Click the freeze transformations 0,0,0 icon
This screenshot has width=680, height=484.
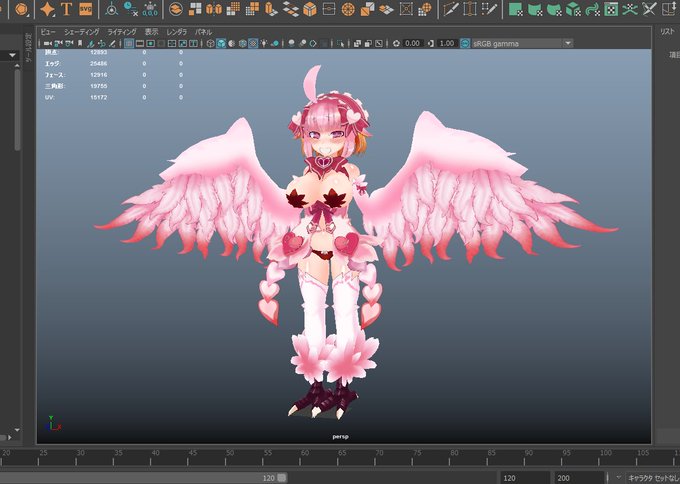pos(150,9)
